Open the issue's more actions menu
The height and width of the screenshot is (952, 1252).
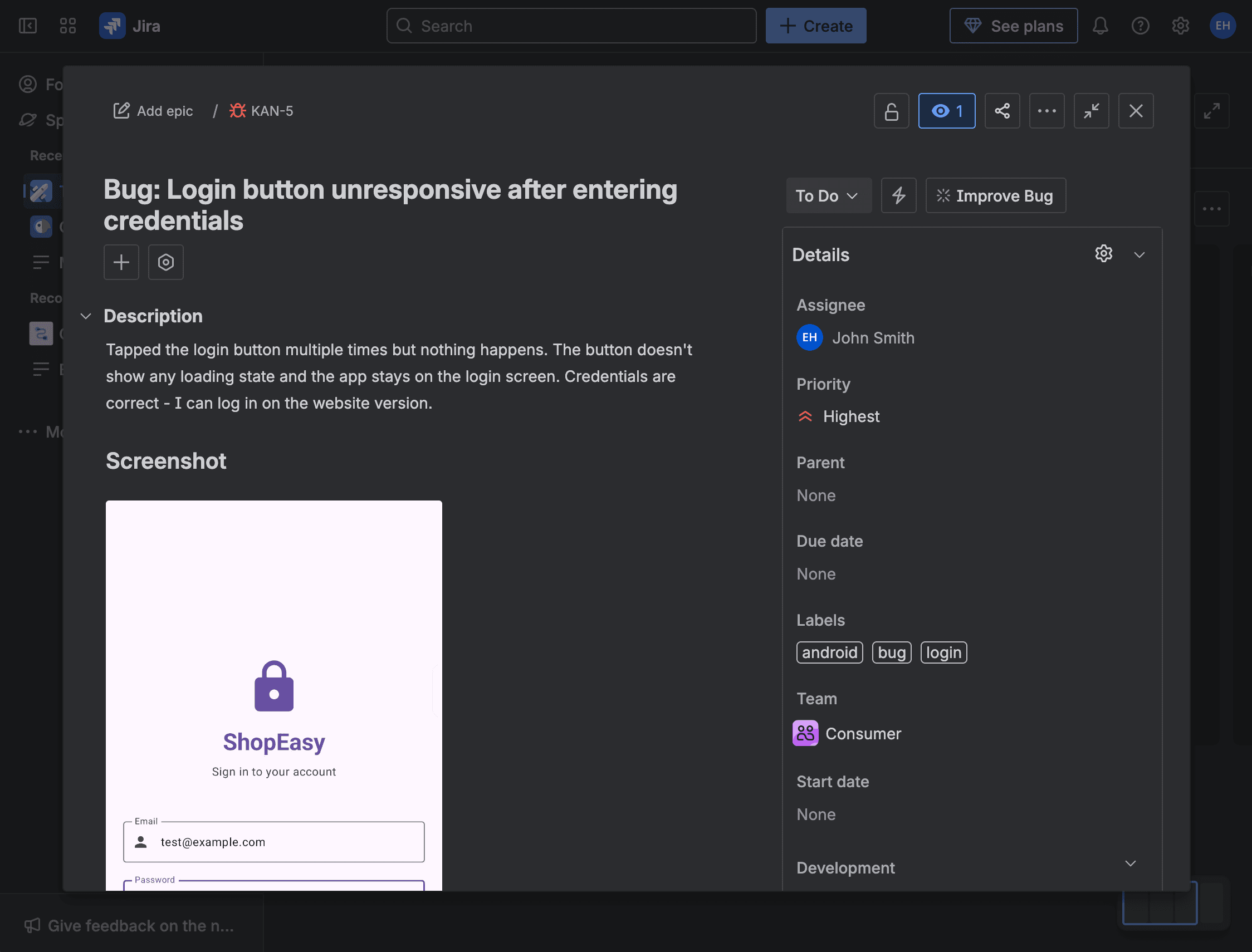1047,110
